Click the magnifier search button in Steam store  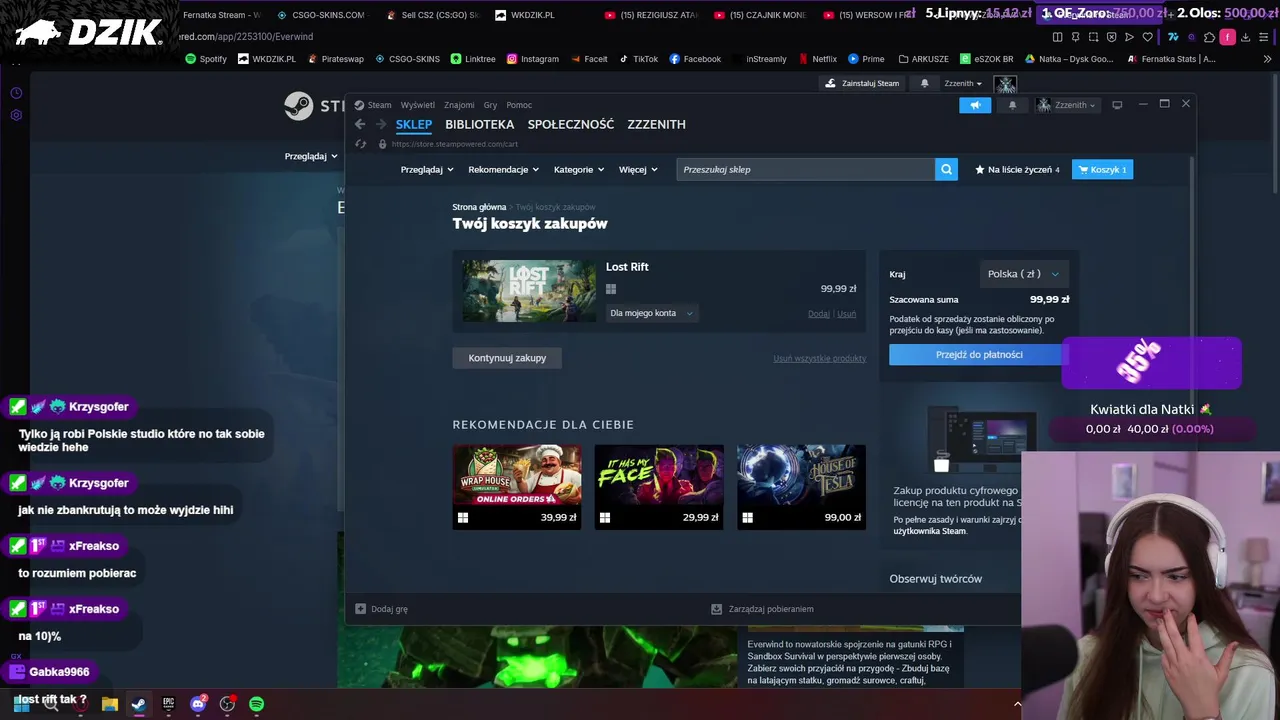946,169
